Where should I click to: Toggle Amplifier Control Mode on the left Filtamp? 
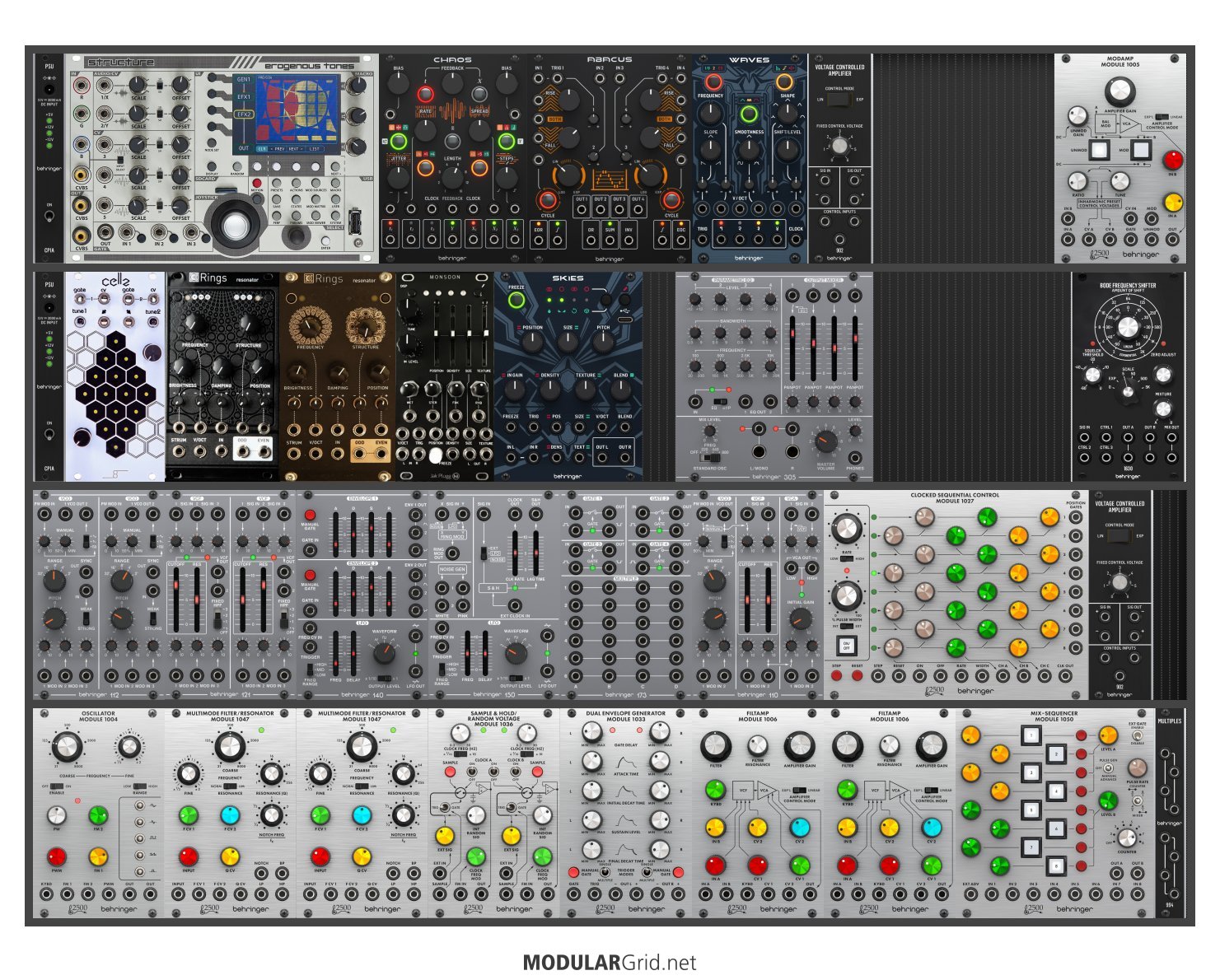click(798, 790)
